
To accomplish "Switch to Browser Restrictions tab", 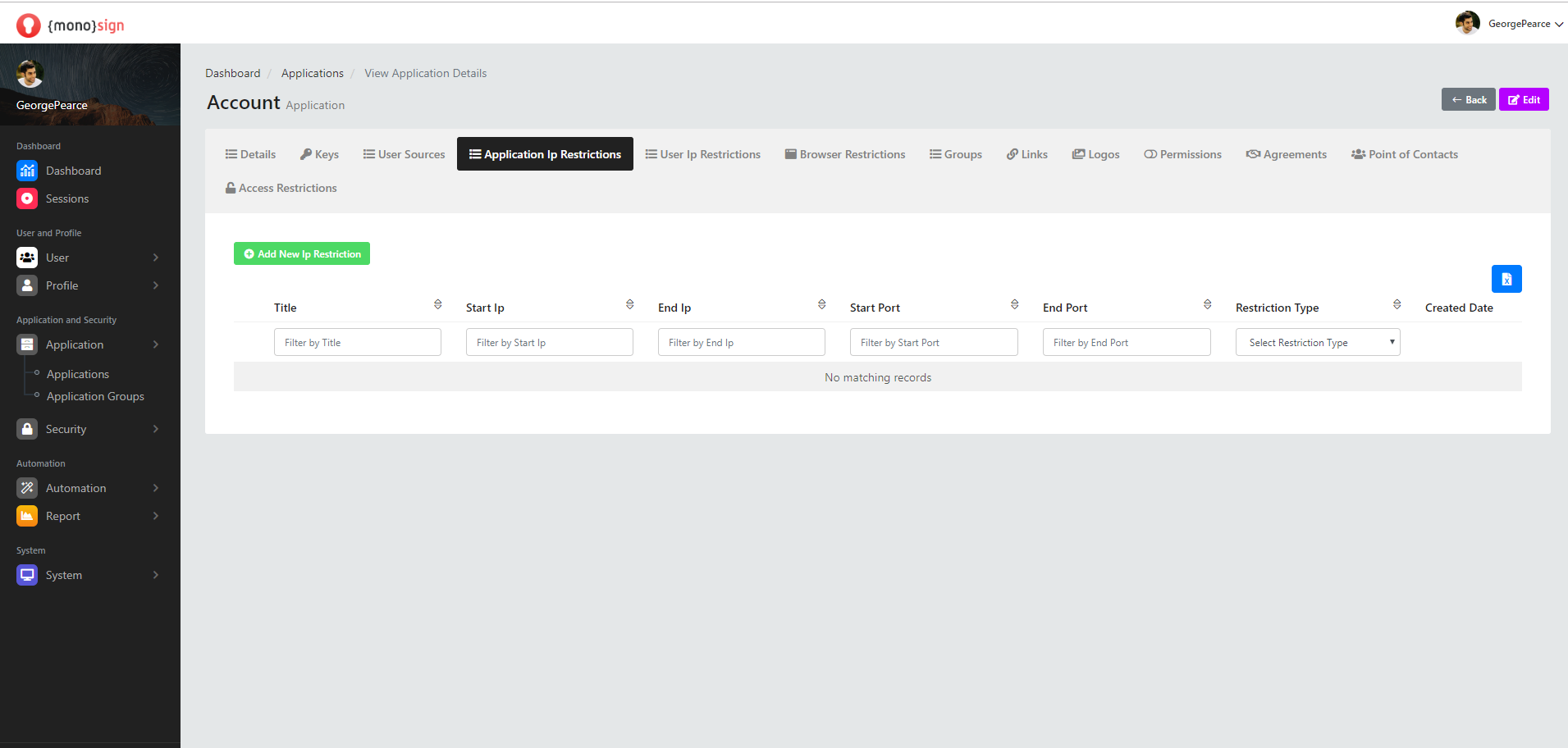I will [845, 154].
